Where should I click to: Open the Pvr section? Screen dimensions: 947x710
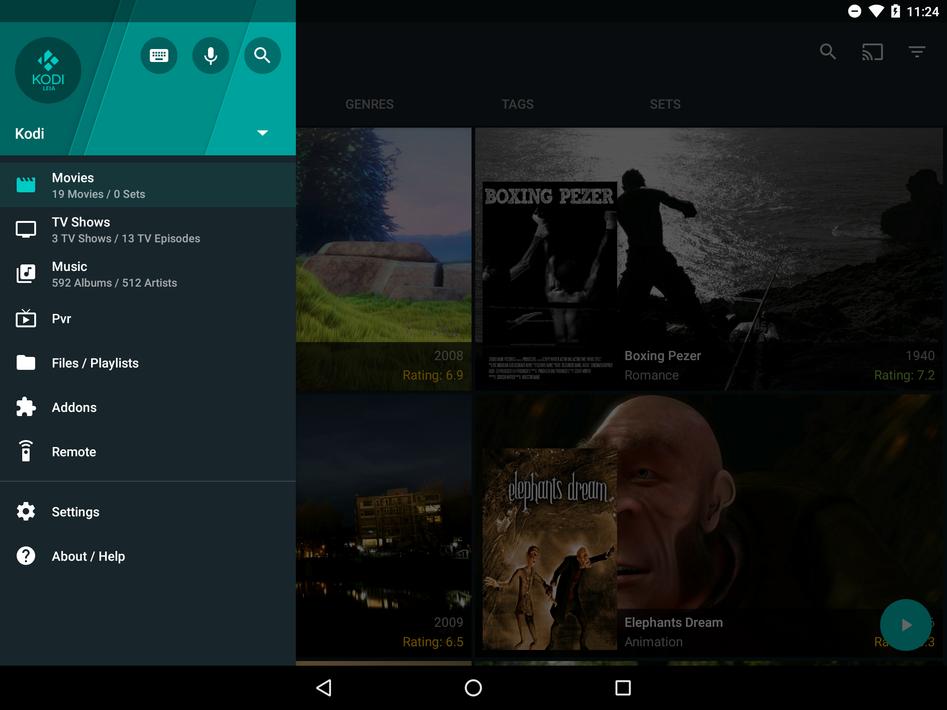click(148, 319)
